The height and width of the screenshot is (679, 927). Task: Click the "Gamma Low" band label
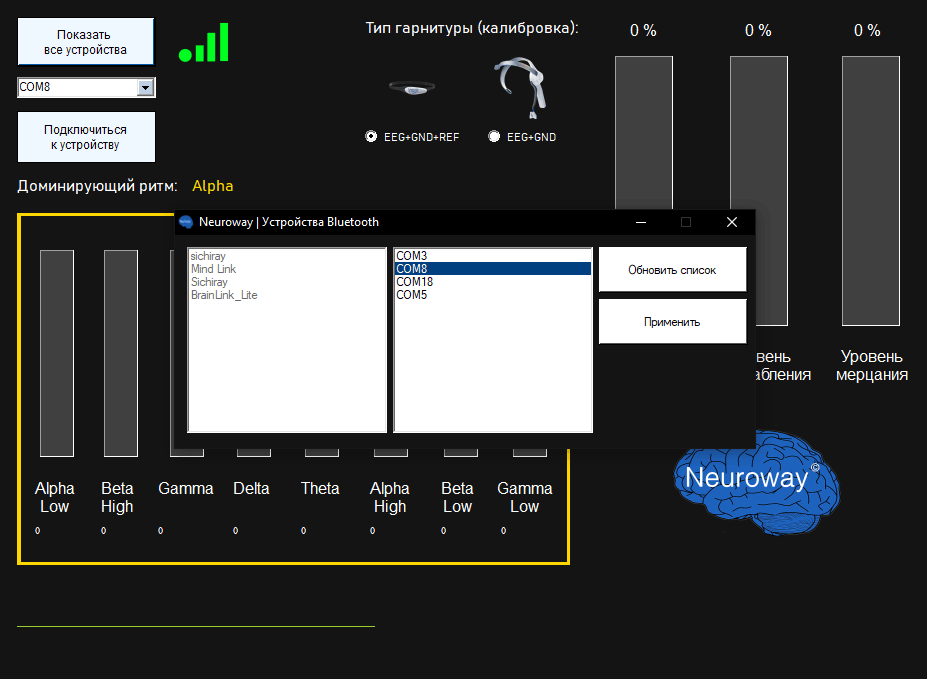pos(525,498)
